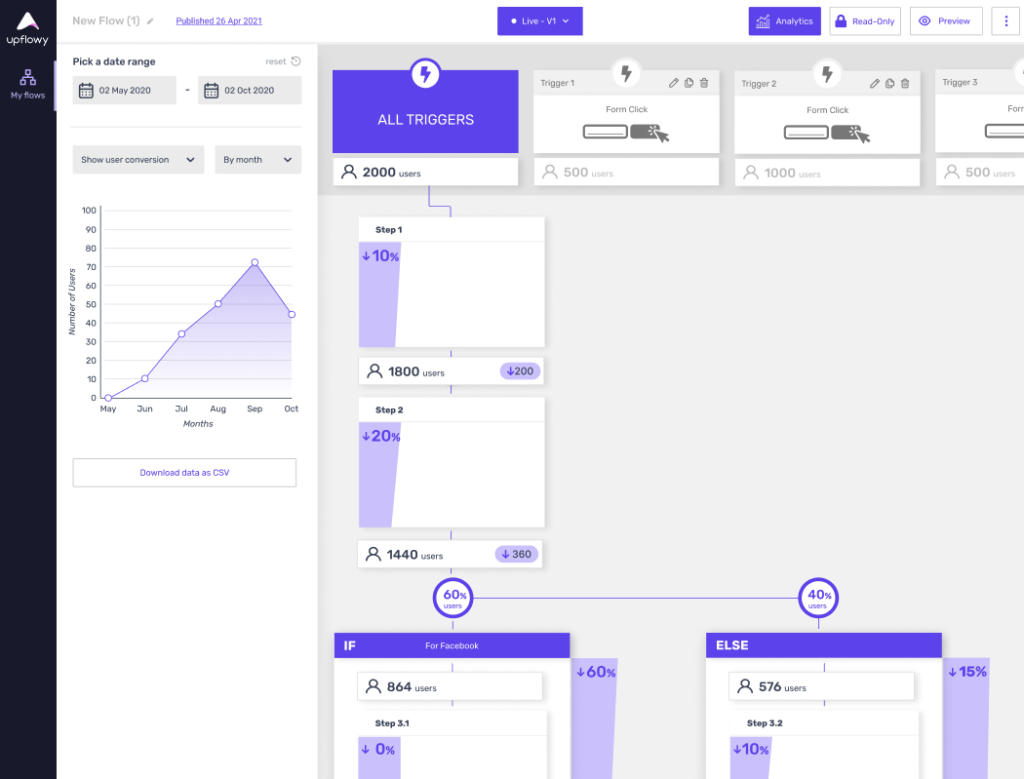Screen dimensions: 1024x779
Task: Click the Preview button
Action: (945, 21)
